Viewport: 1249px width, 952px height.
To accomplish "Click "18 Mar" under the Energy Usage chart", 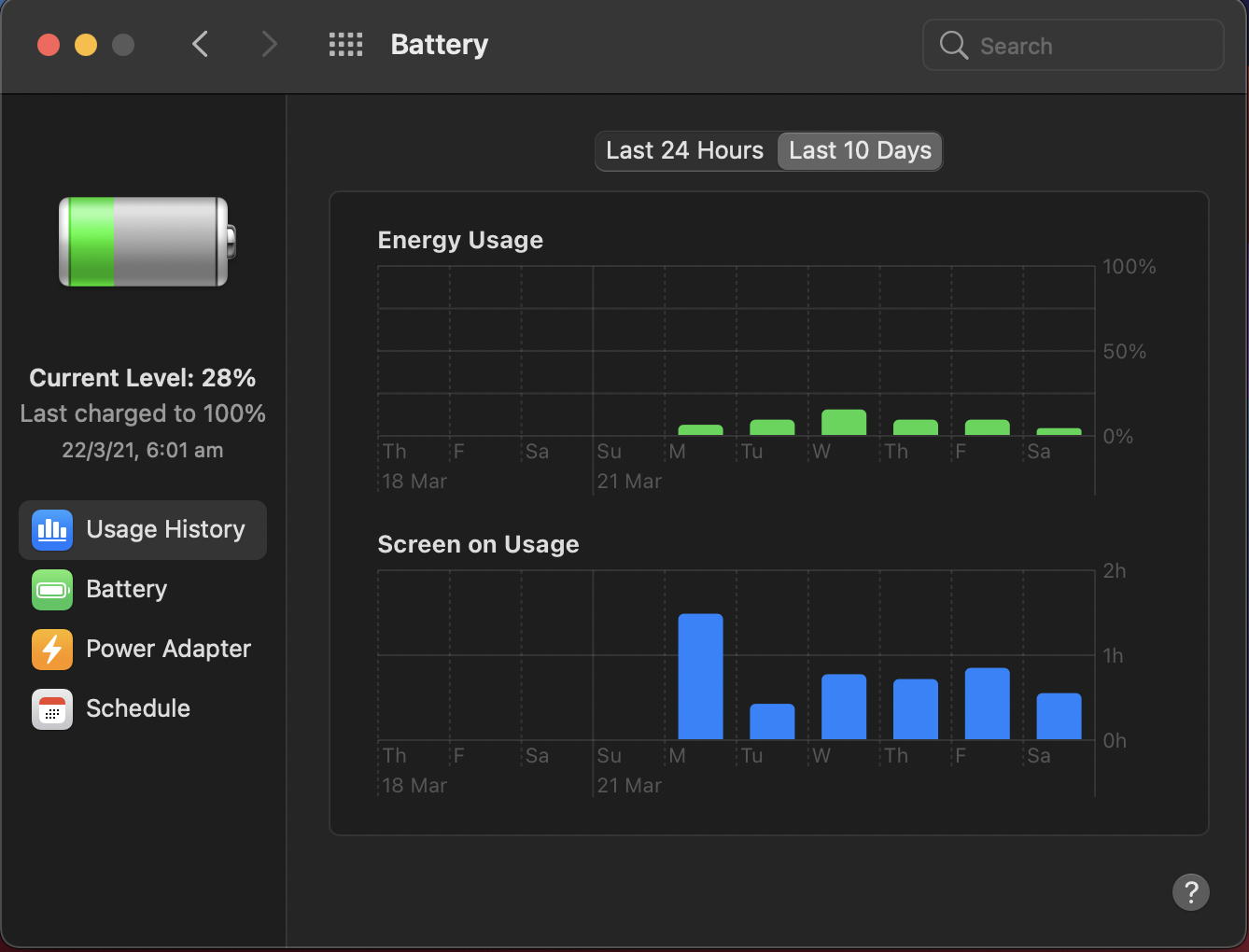I will click(414, 482).
